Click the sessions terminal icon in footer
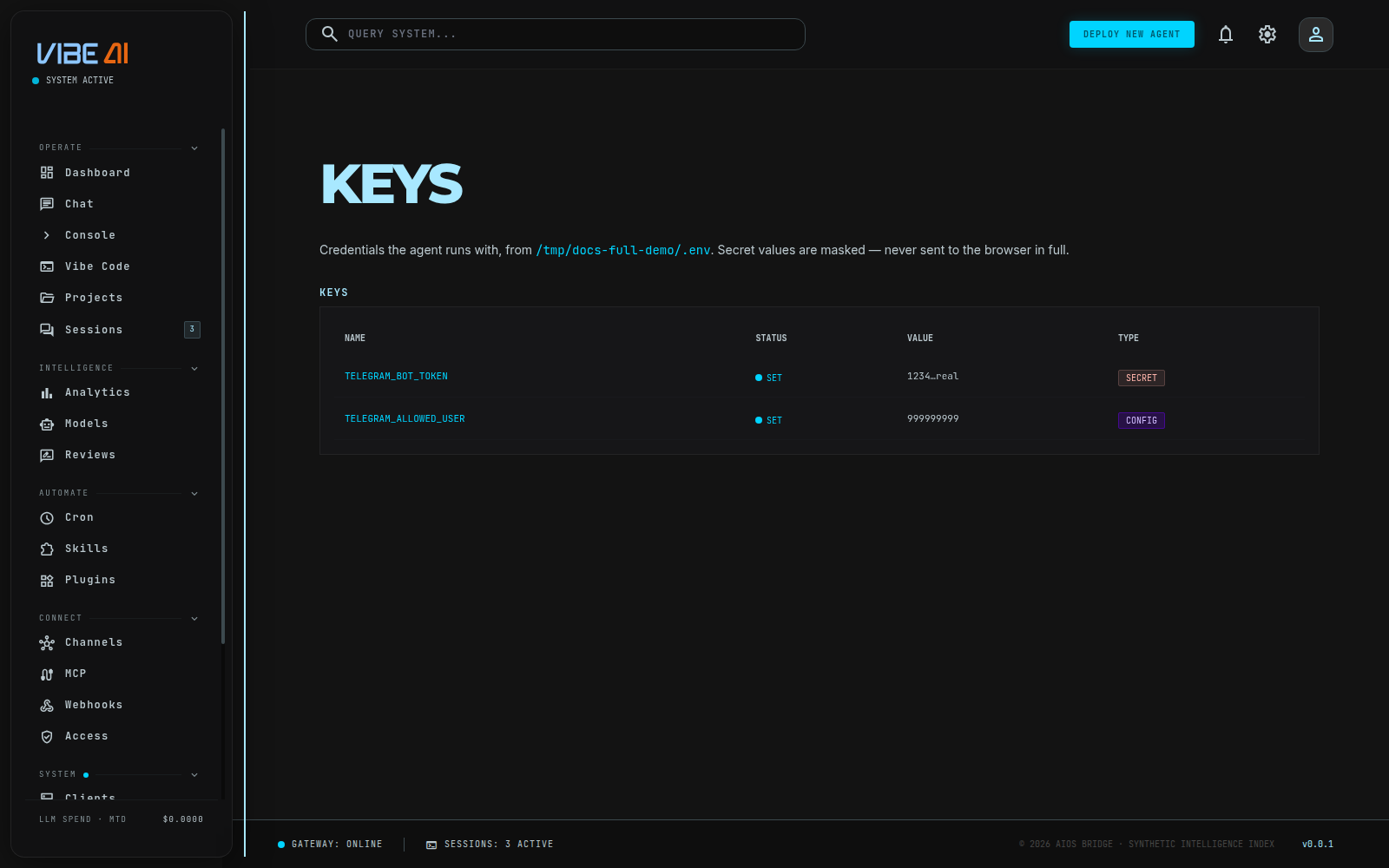This screenshot has height=868, width=1389. [431, 845]
